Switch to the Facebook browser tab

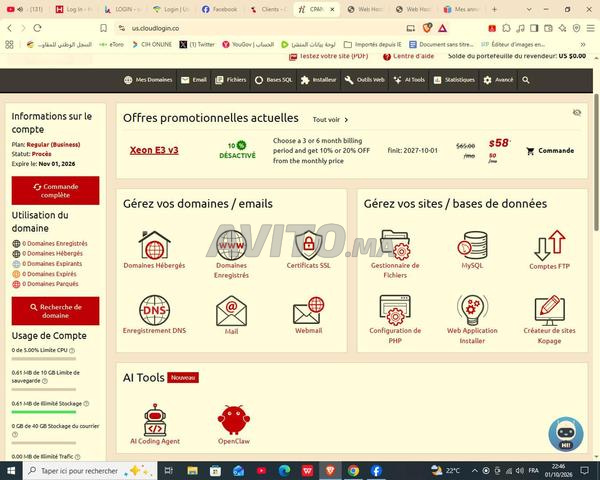[220, 9]
